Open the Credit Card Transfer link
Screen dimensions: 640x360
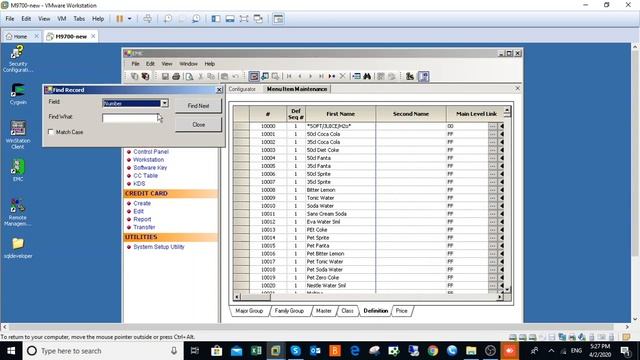[x=144, y=227]
